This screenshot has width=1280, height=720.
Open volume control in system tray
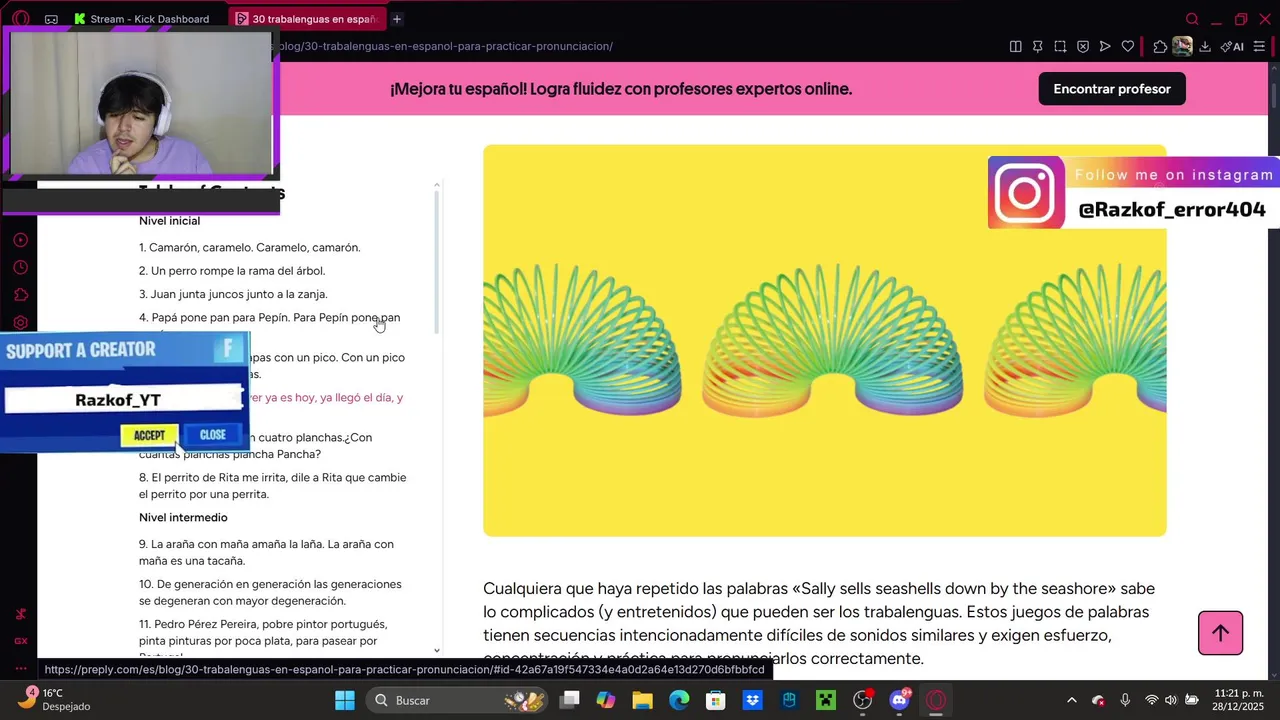1171,700
